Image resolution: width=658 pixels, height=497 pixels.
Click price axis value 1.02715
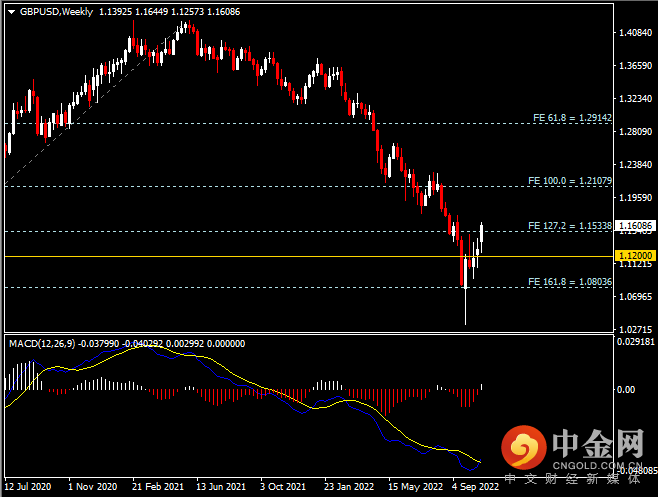pyautogui.click(x=636, y=330)
